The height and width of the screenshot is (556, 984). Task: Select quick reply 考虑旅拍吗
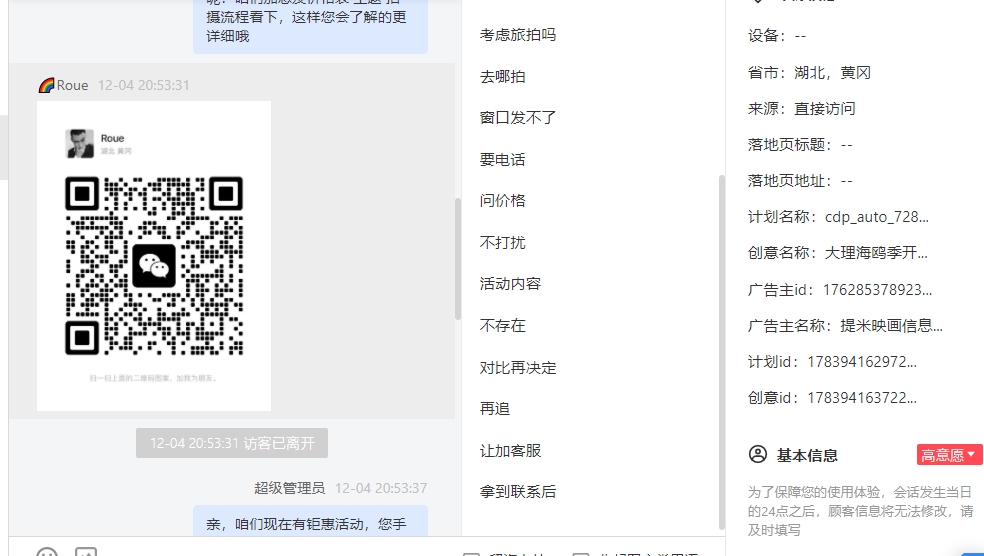[x=518, y=35]
